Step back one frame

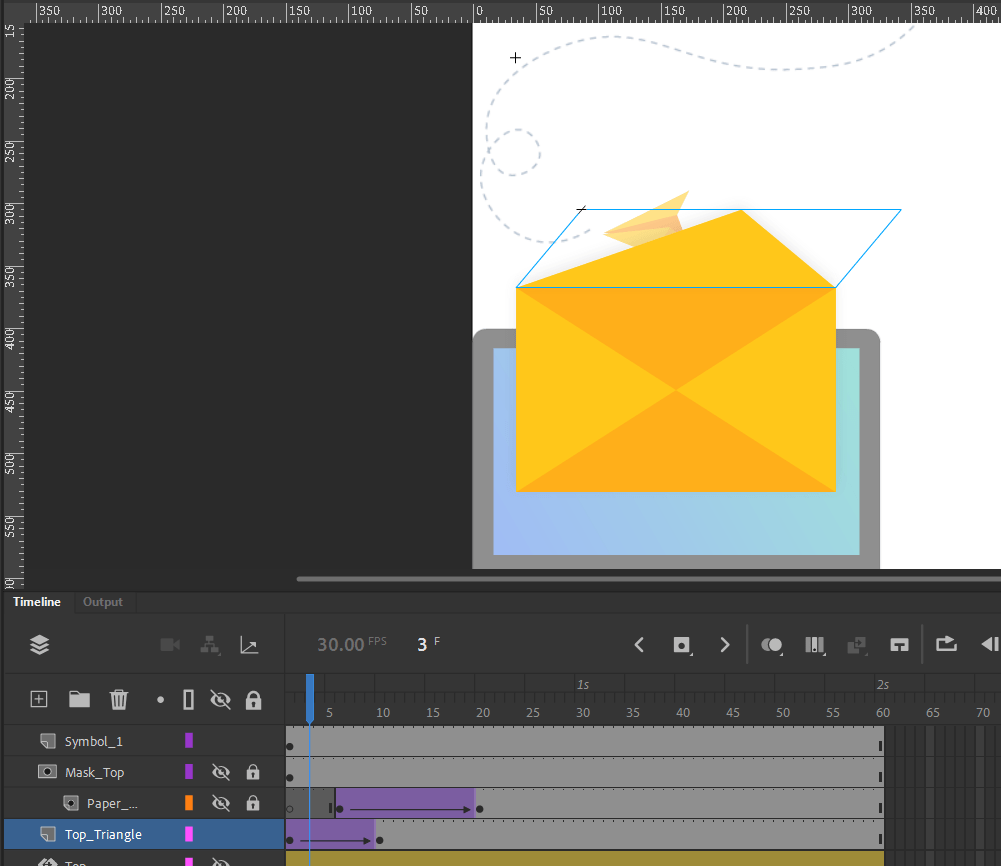pos(639,645)
